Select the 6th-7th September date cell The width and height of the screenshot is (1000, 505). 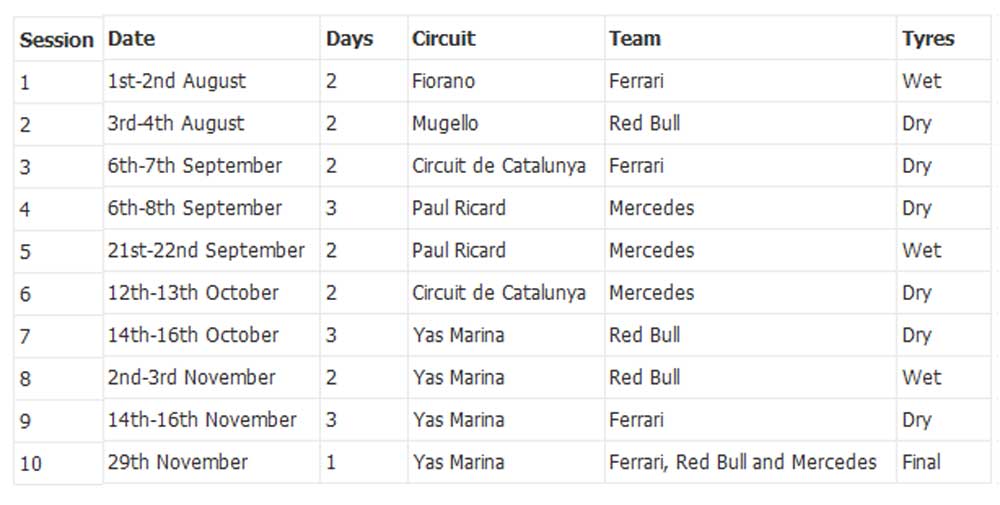(x=195, y=166)
